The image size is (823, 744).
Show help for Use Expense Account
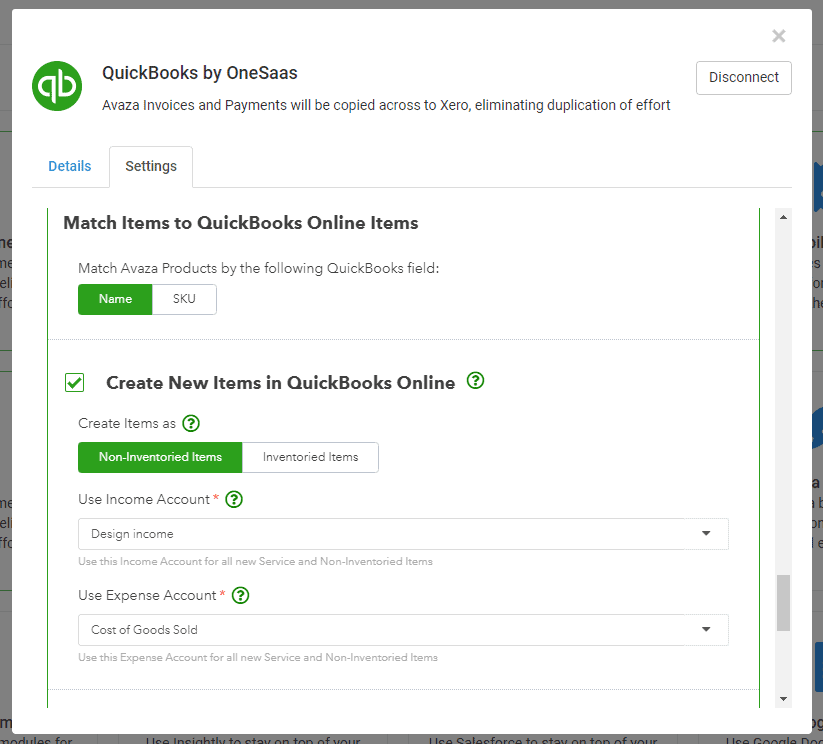pyautogui.click(x=240, y=595)
